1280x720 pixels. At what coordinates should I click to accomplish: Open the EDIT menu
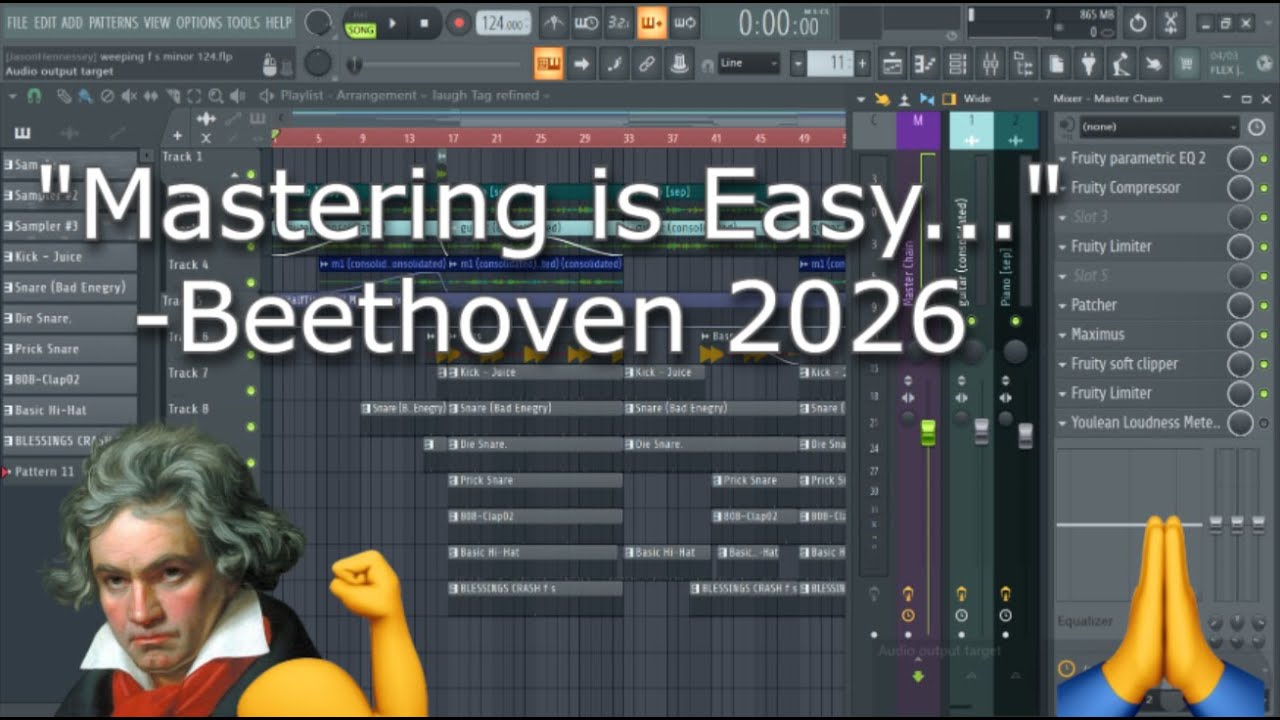tap(45, 22)
